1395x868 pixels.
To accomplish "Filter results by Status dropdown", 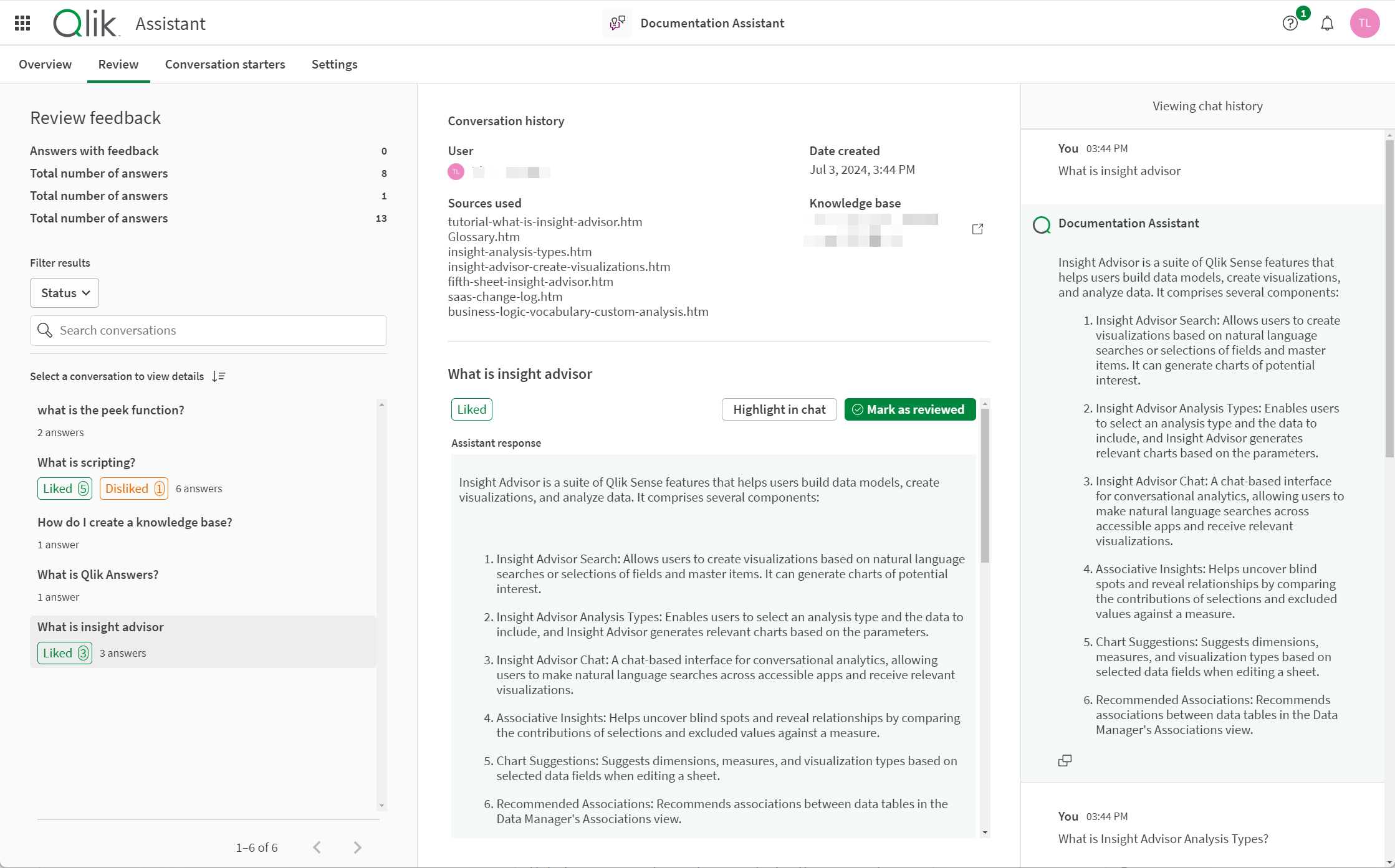I will [x=64, y=292].
